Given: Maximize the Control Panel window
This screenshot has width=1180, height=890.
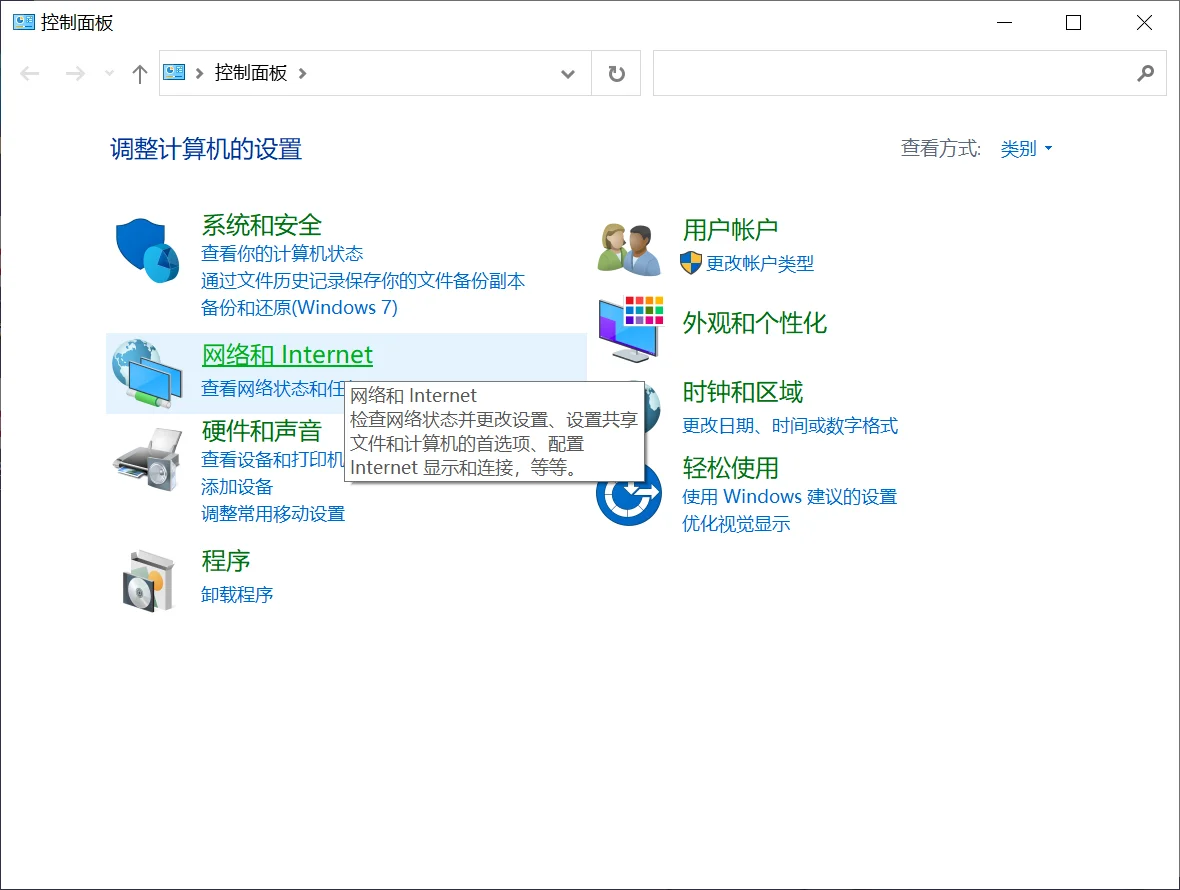Looking at the screenshot, I should tap(1074, 23).
